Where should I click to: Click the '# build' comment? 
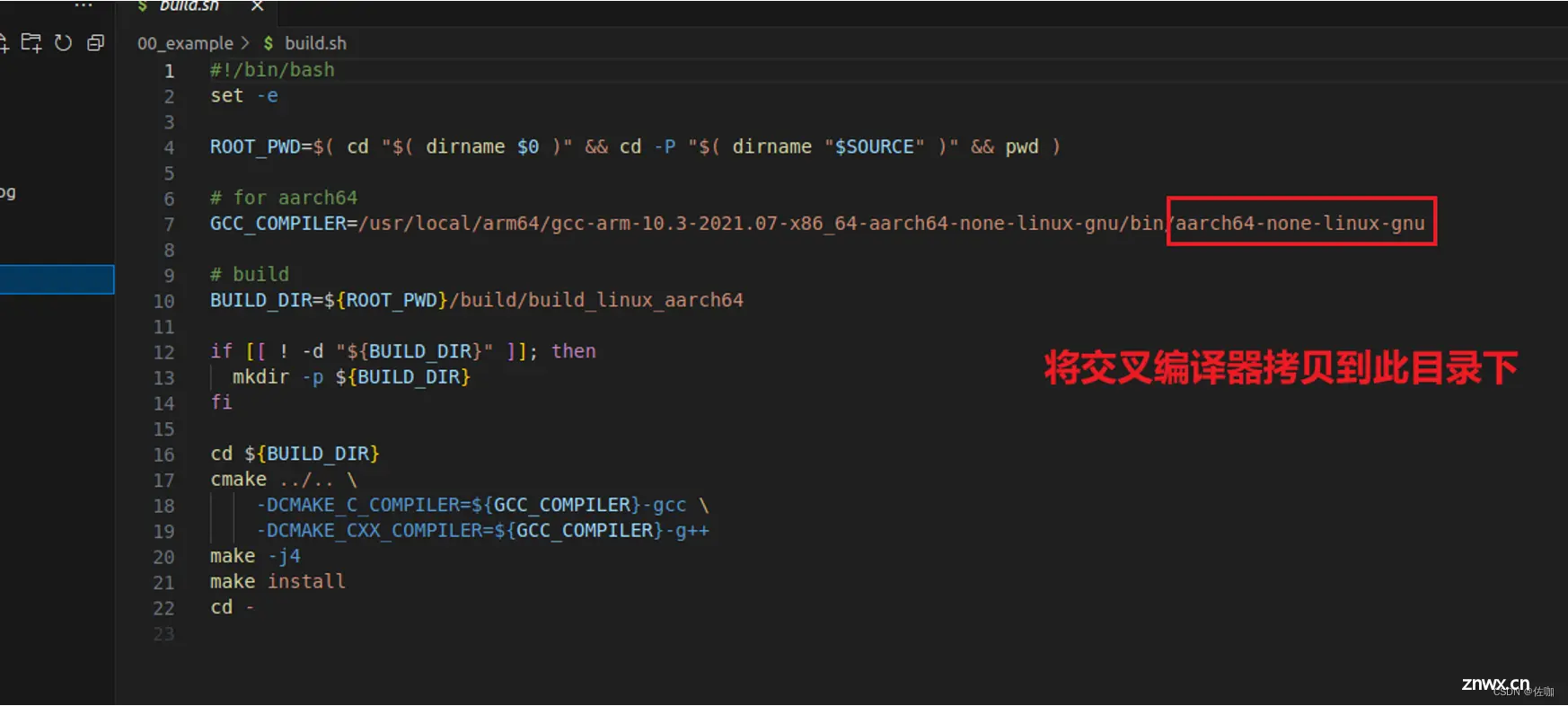[x=250, y=275]
